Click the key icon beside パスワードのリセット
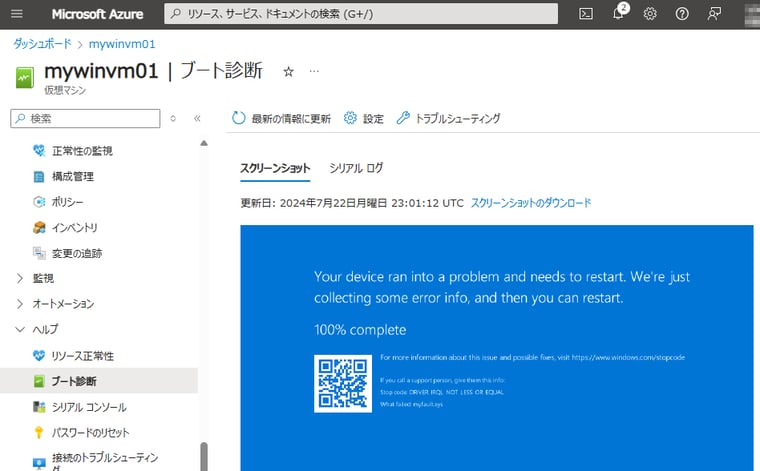The width and height of the screenshot is (760, 471). point(39,432)
